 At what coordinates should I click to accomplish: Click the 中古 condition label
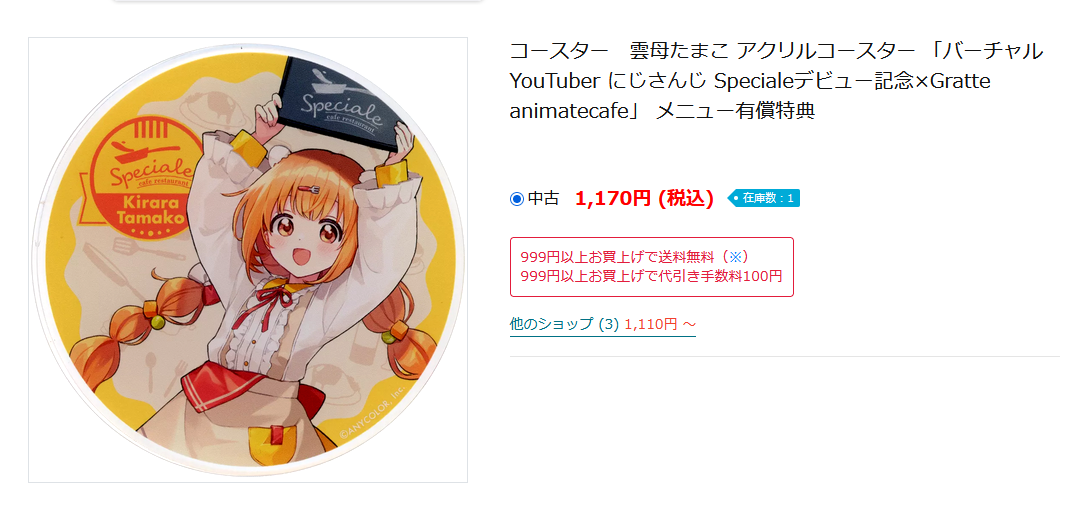point(544,199)
